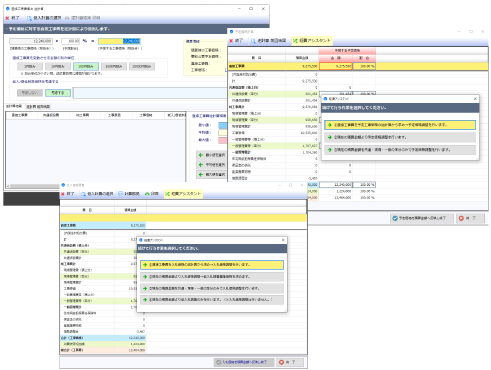
Task: Select the 1円 rounding unit toggle
Action: pyautogui.click(x=30, y=66)
